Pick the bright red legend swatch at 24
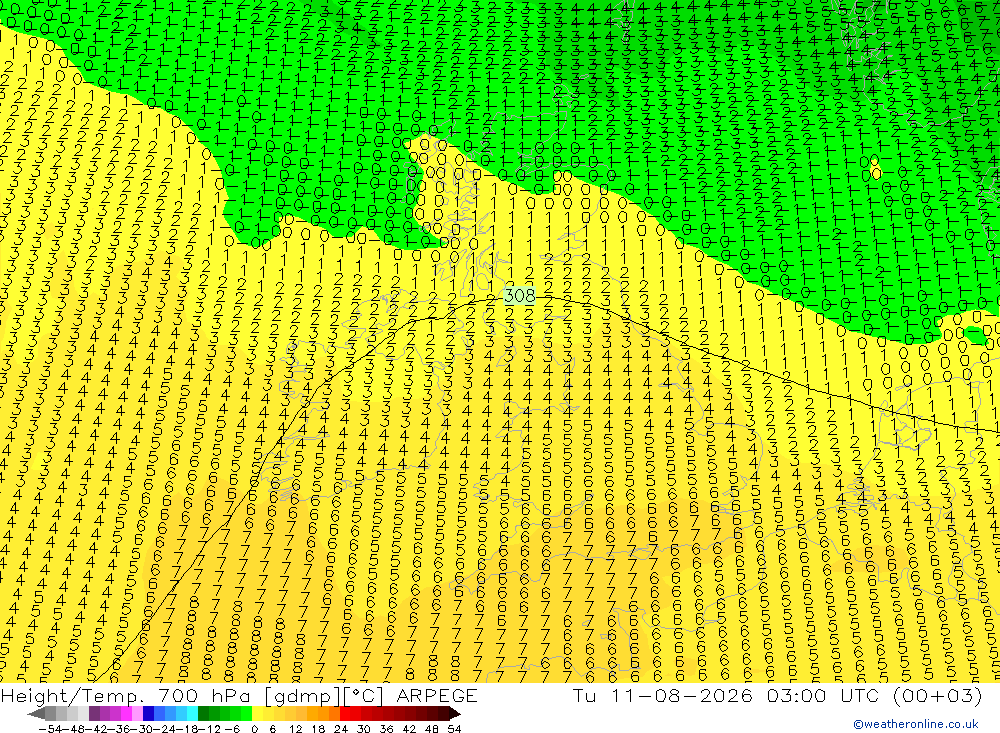This screenshot has height=733, width=1000. [x=345, y=714]
